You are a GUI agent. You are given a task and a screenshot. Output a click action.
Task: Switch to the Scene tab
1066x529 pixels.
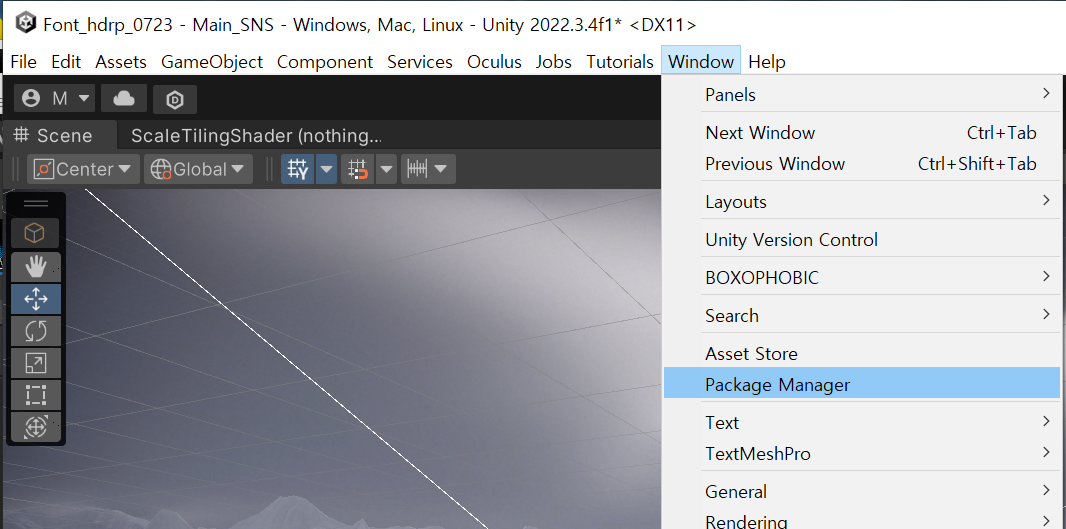pos(60,135)
